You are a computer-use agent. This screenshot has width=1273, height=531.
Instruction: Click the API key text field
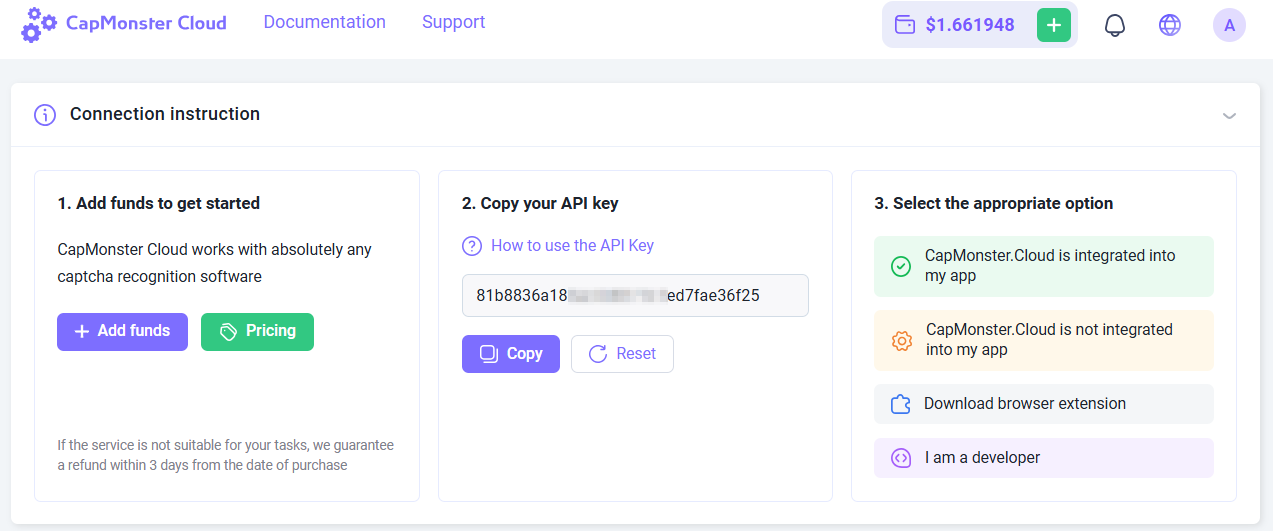tap(635, 296)
